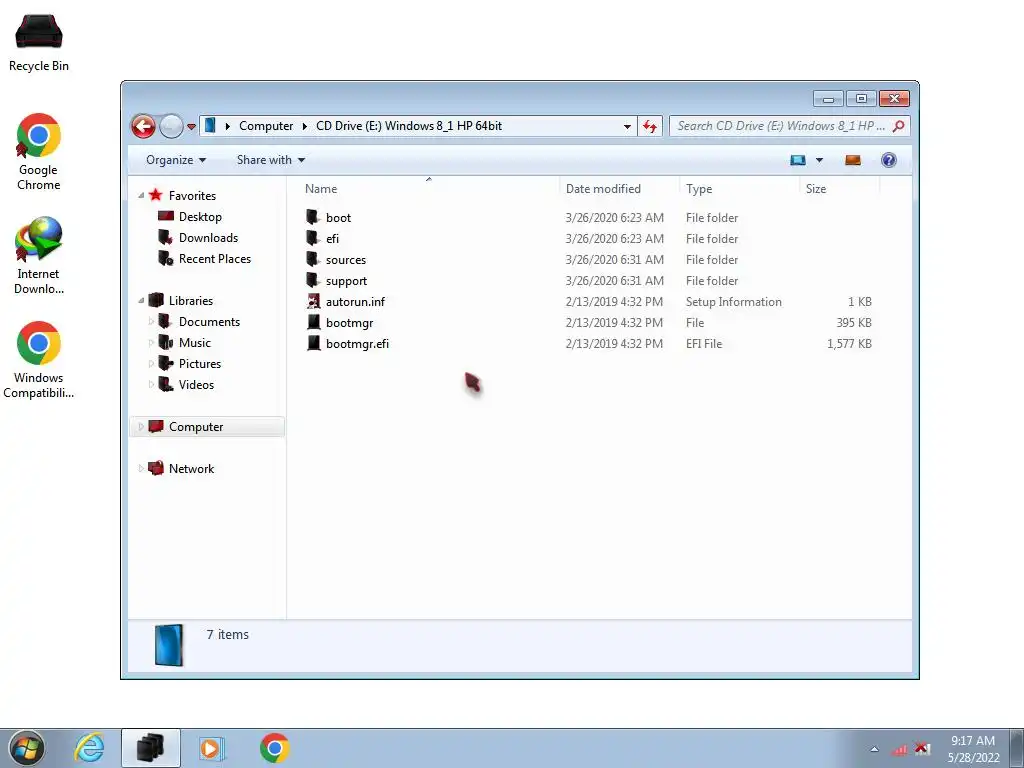This screenshot has width=1024, height=768.
Task: Select the support folder icon
Action: pos(313,280)
